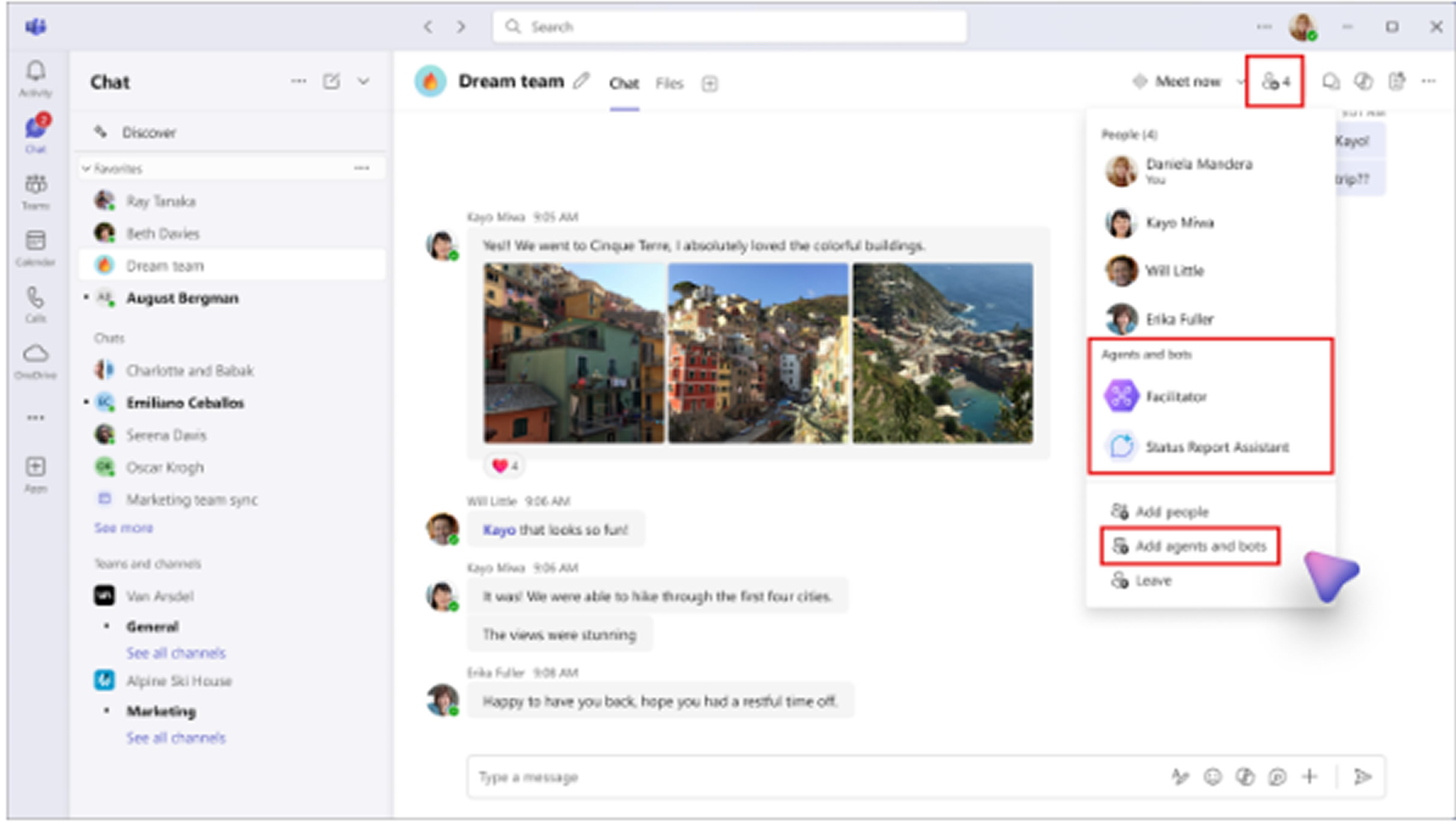Click the heart reaction with count 4
The image size is (1456, 824).
505,465
